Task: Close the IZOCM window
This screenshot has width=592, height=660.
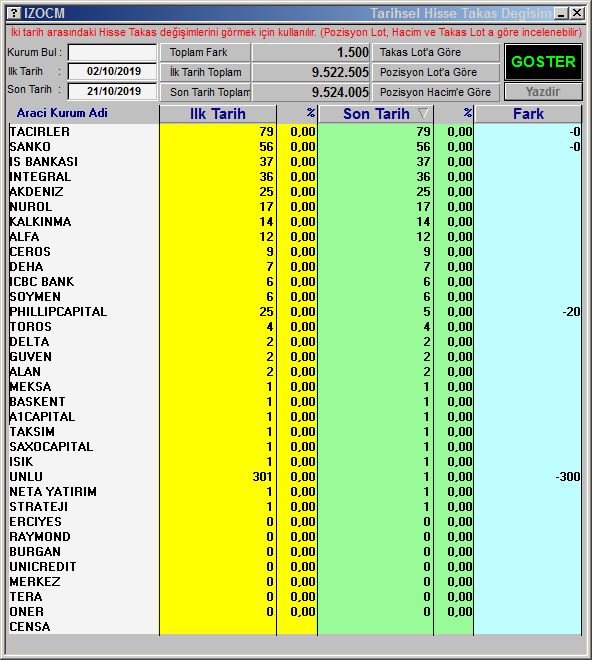Action: pyautogui.click(x=577, y=13)
